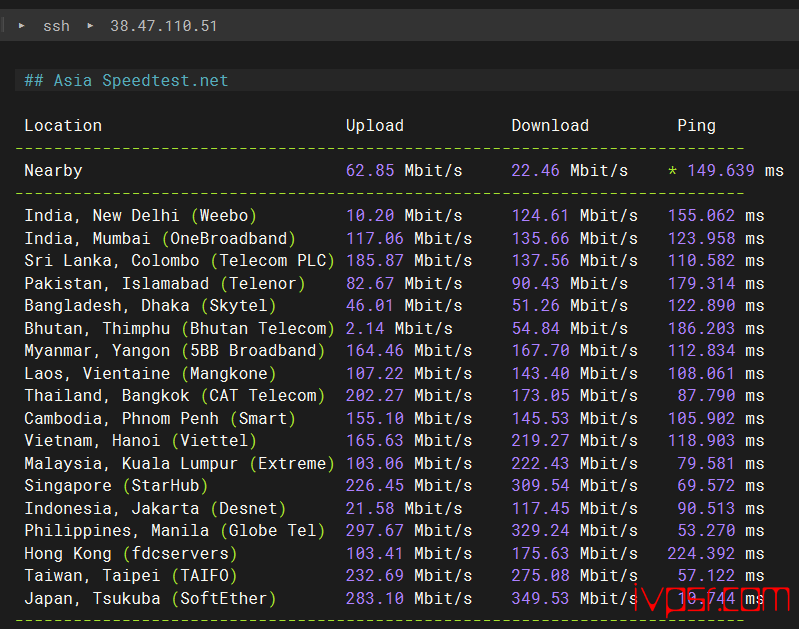Select 'Pakistan, Islamabad (Telenor)' location
The width and height of the screenshot is (799, 629).
pos(165,283)
